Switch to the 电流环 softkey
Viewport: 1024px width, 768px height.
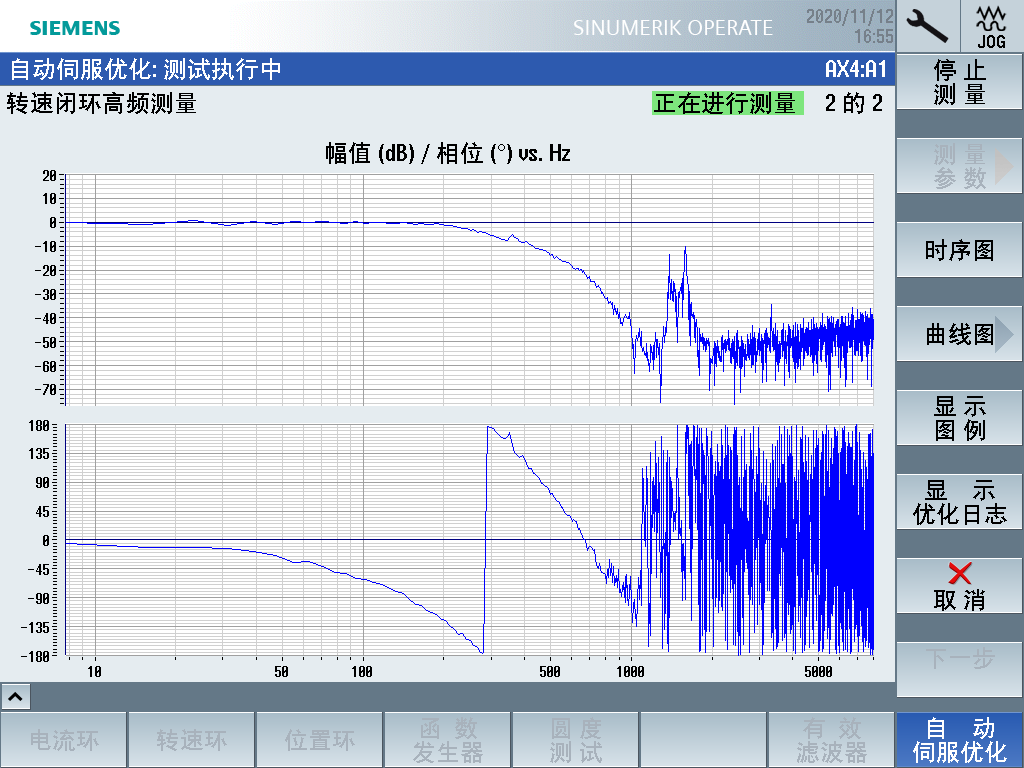64,740
